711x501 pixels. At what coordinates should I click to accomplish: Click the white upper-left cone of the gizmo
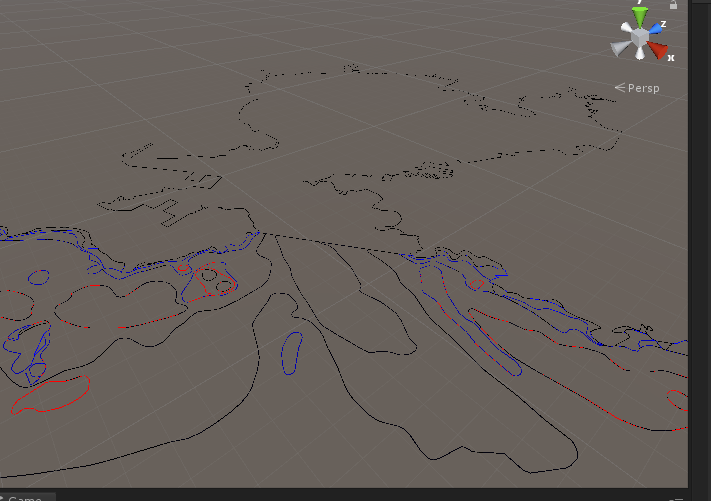[627, 28]
